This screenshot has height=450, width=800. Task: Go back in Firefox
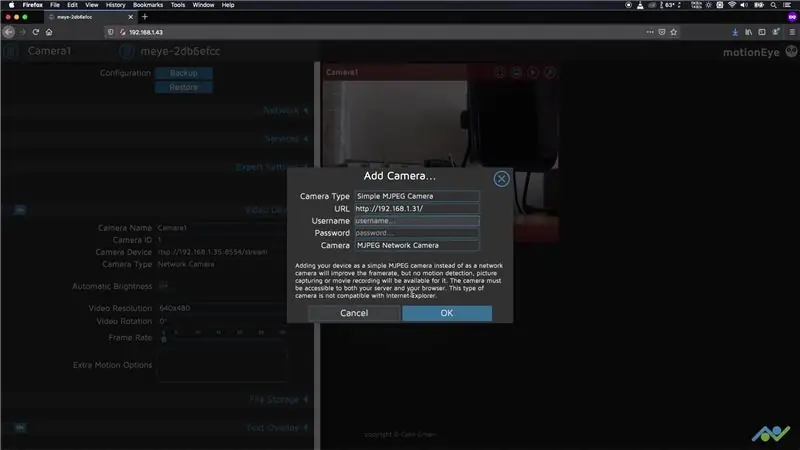[9, 32]
